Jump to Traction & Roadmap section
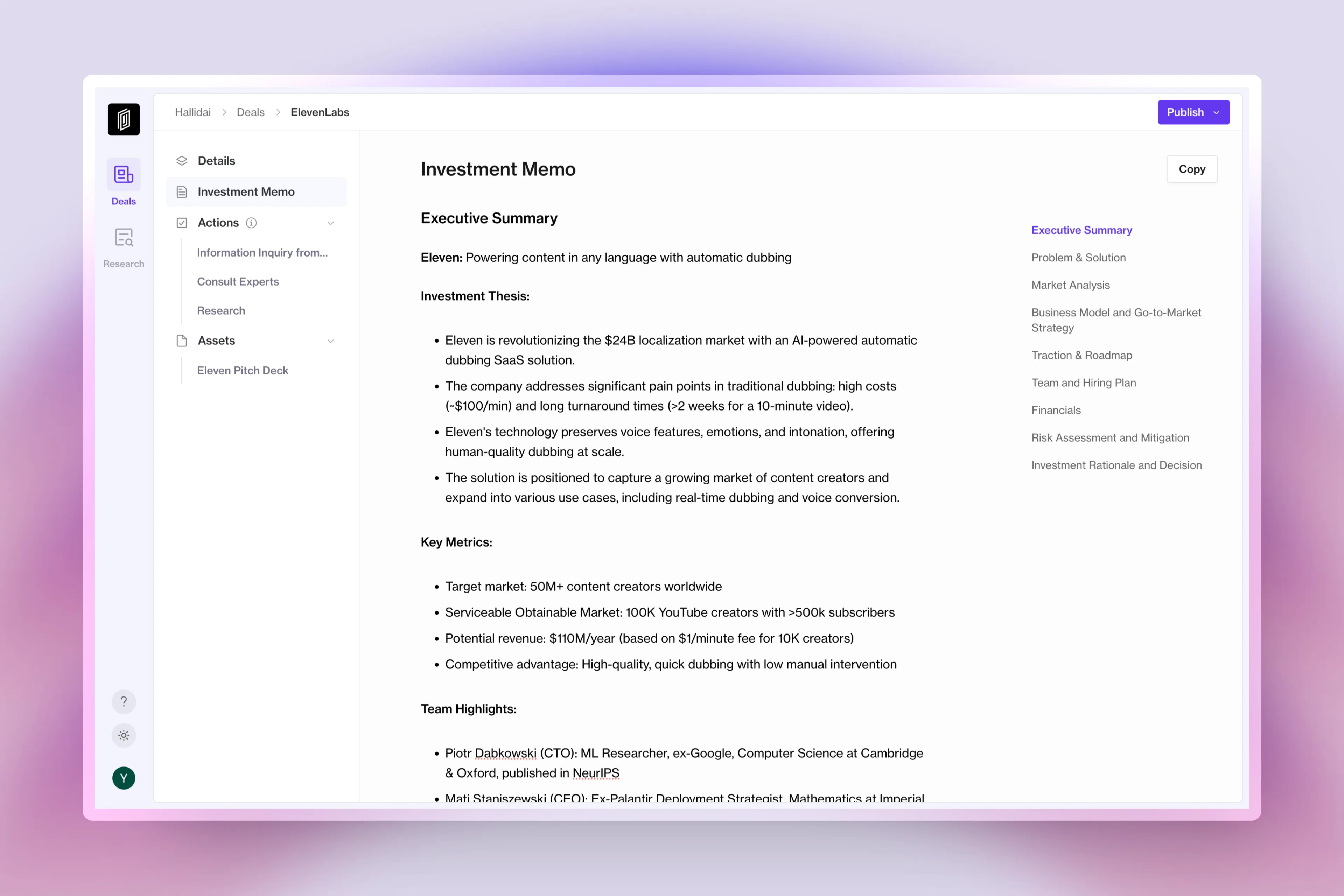This screenshot has height=896, width=1344. 1082,356
